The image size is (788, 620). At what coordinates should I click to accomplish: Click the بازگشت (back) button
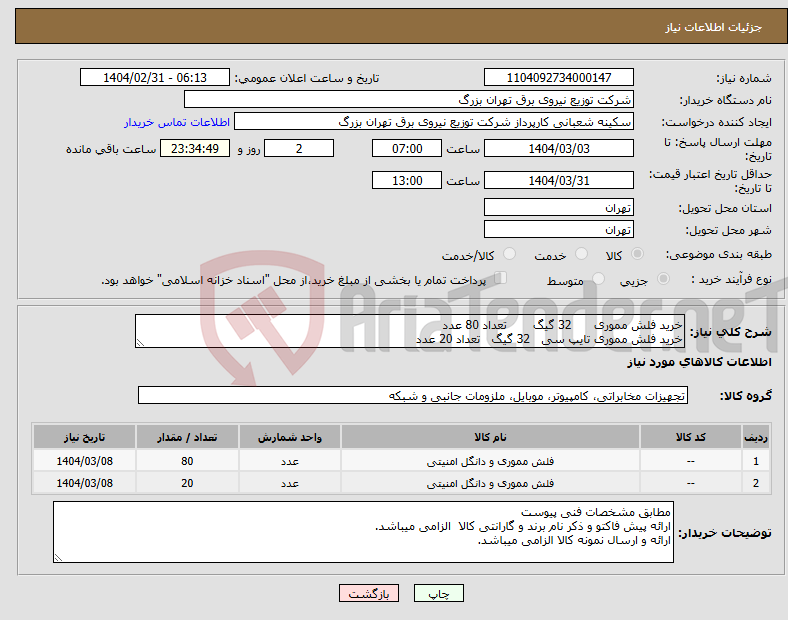[369, 593]
